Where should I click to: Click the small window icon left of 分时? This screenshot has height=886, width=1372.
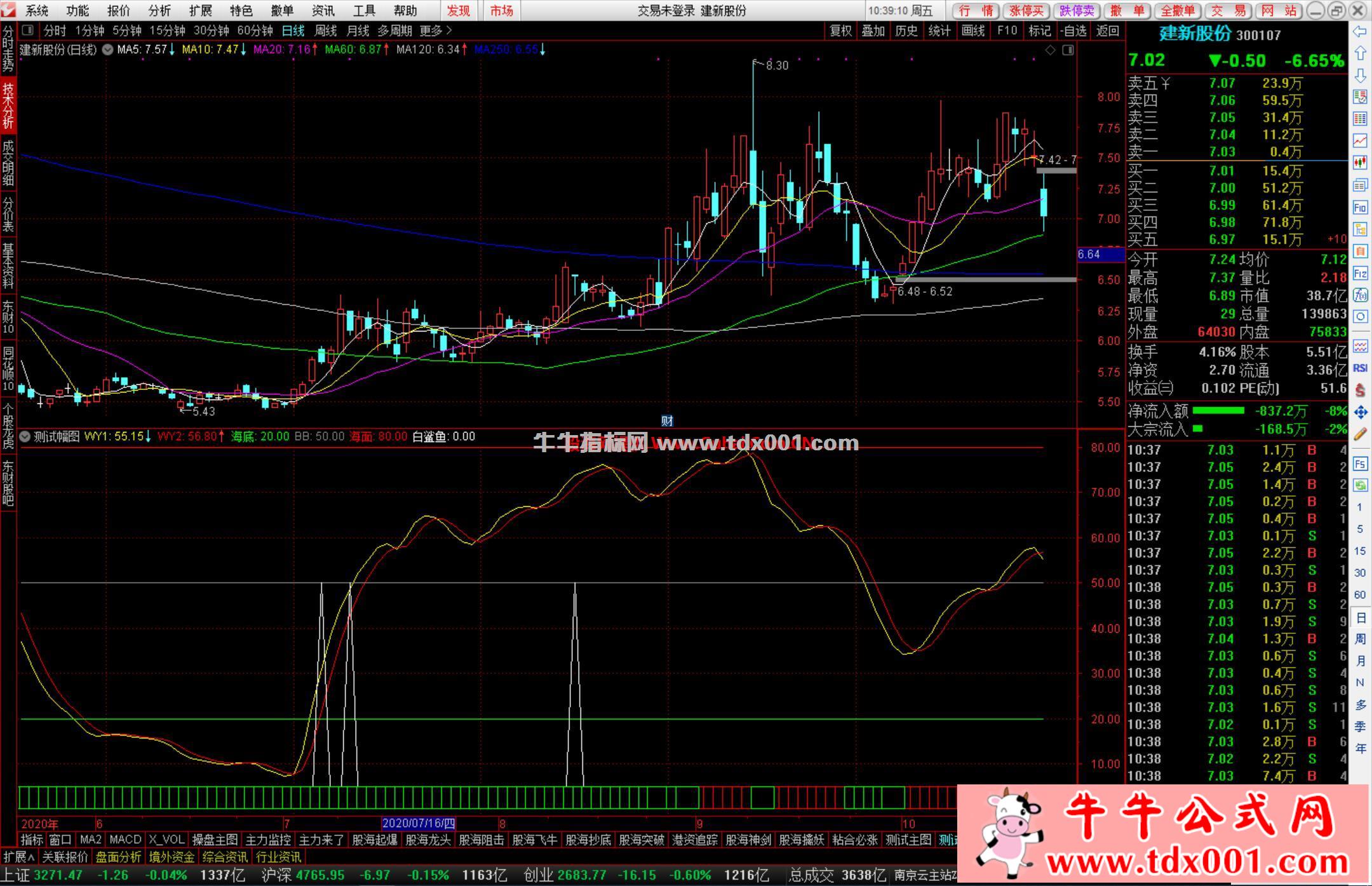click(28, 30)
